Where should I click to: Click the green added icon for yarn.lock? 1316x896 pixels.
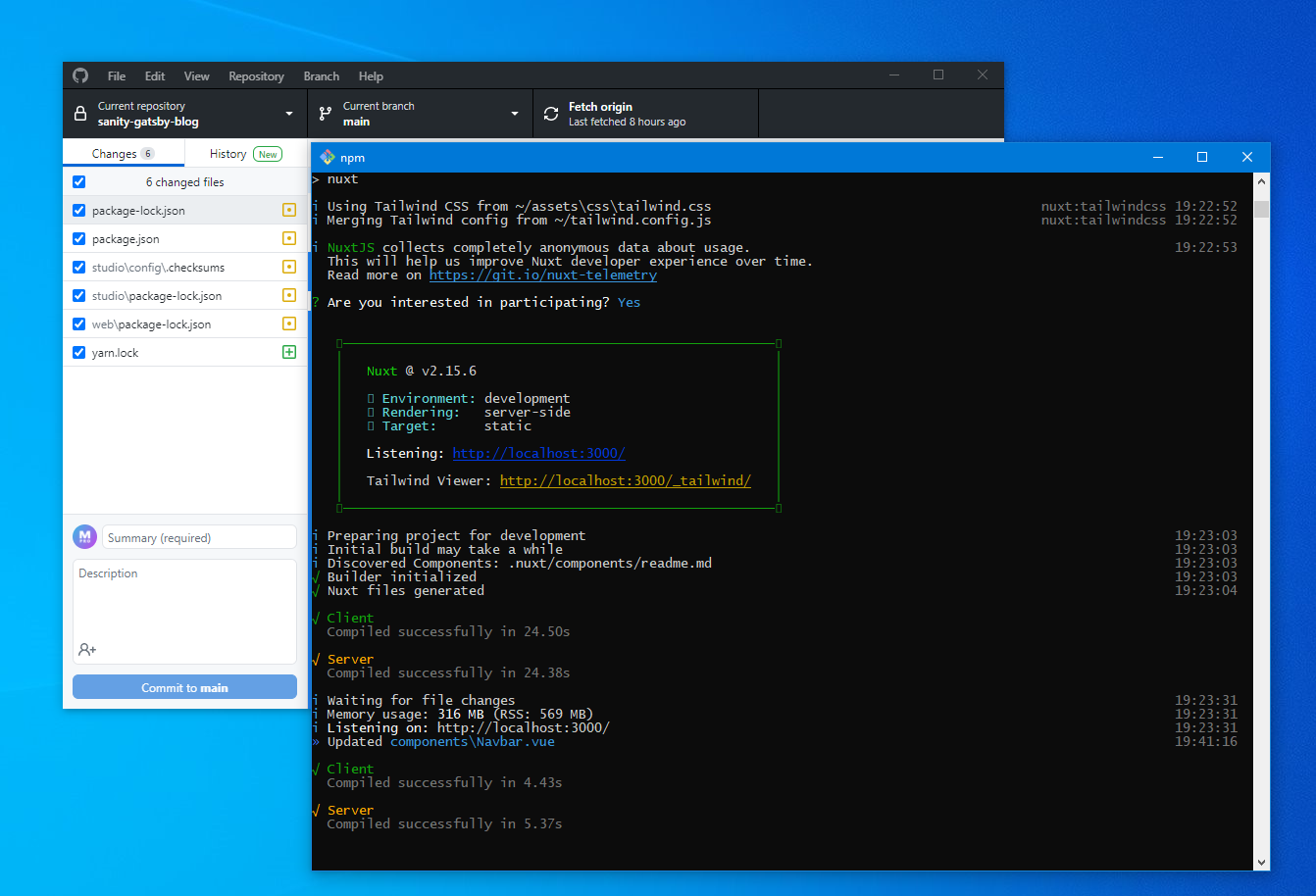point(289,352)
